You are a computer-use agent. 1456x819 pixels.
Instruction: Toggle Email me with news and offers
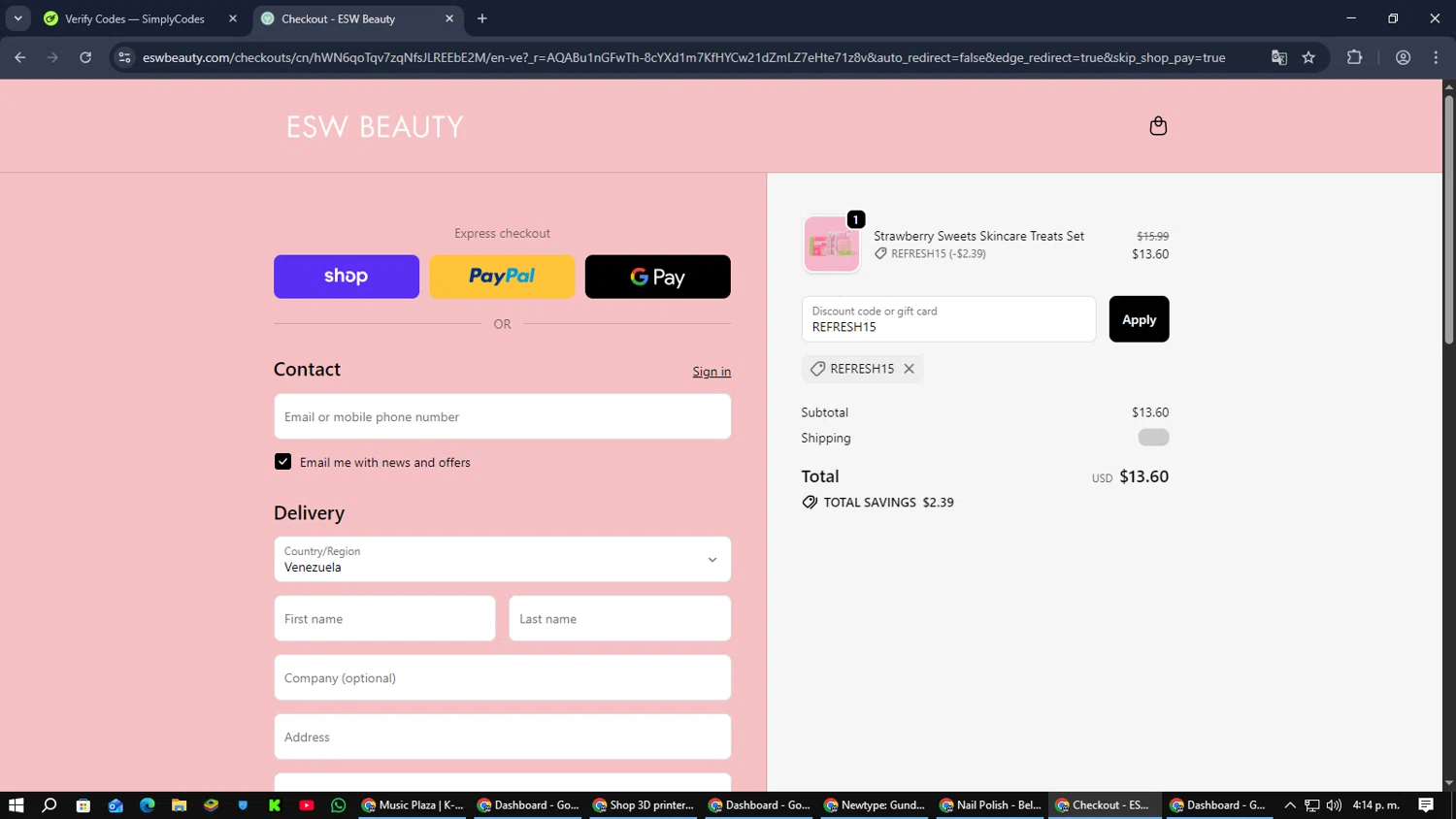tap(282, 462)
